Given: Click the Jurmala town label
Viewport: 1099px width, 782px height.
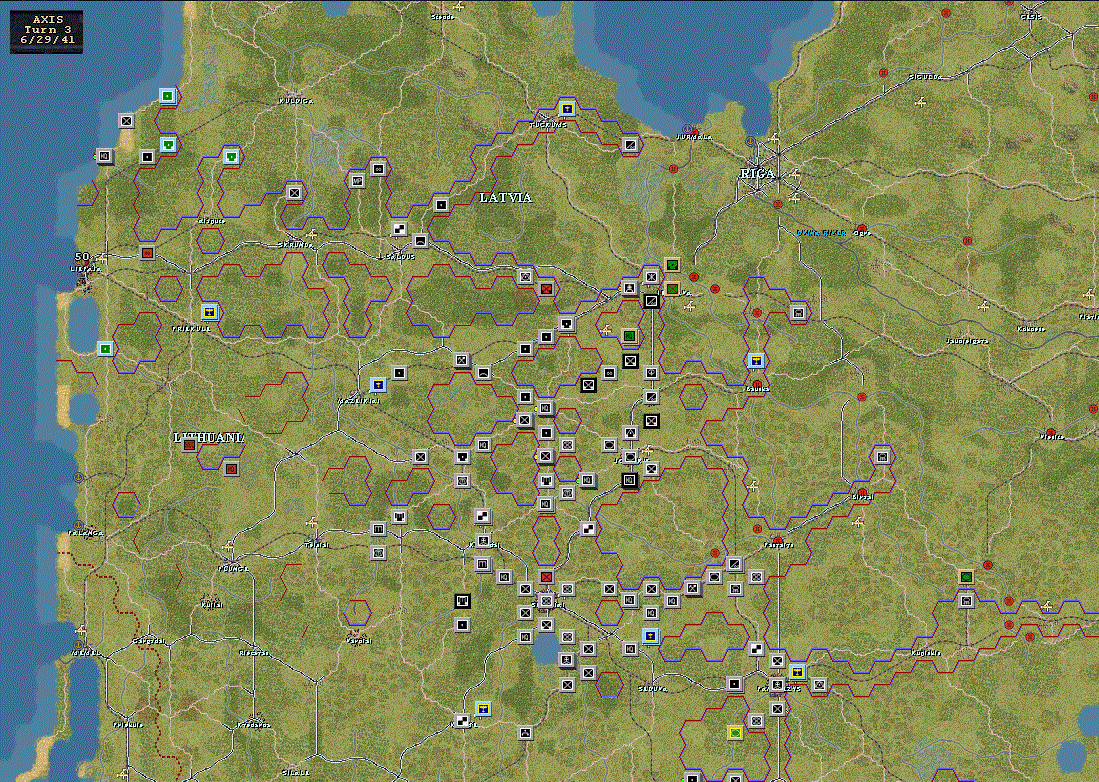Looking at the screenshot, I should 694,137.
